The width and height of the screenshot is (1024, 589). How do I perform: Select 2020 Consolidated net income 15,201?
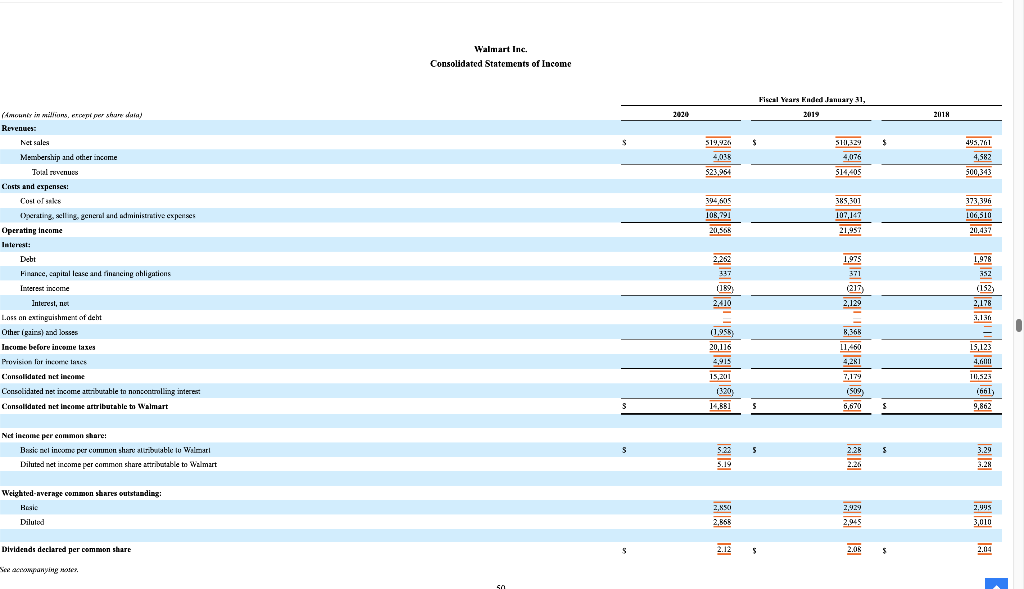720,377
